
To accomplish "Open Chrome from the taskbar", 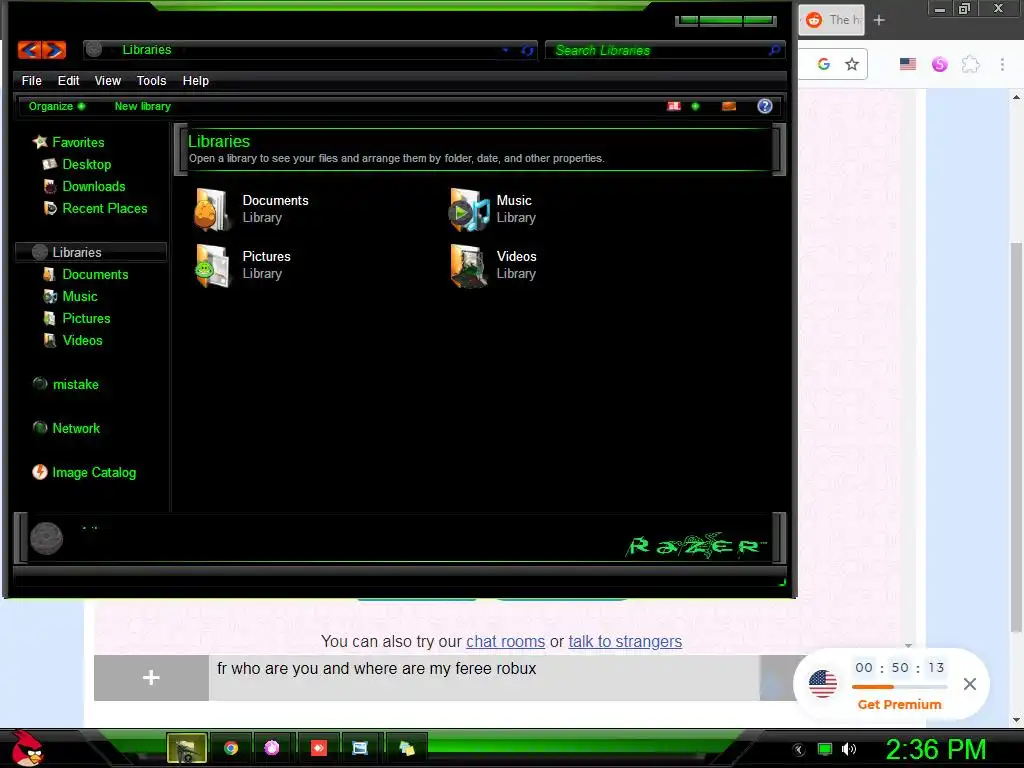I will [231, 748].
